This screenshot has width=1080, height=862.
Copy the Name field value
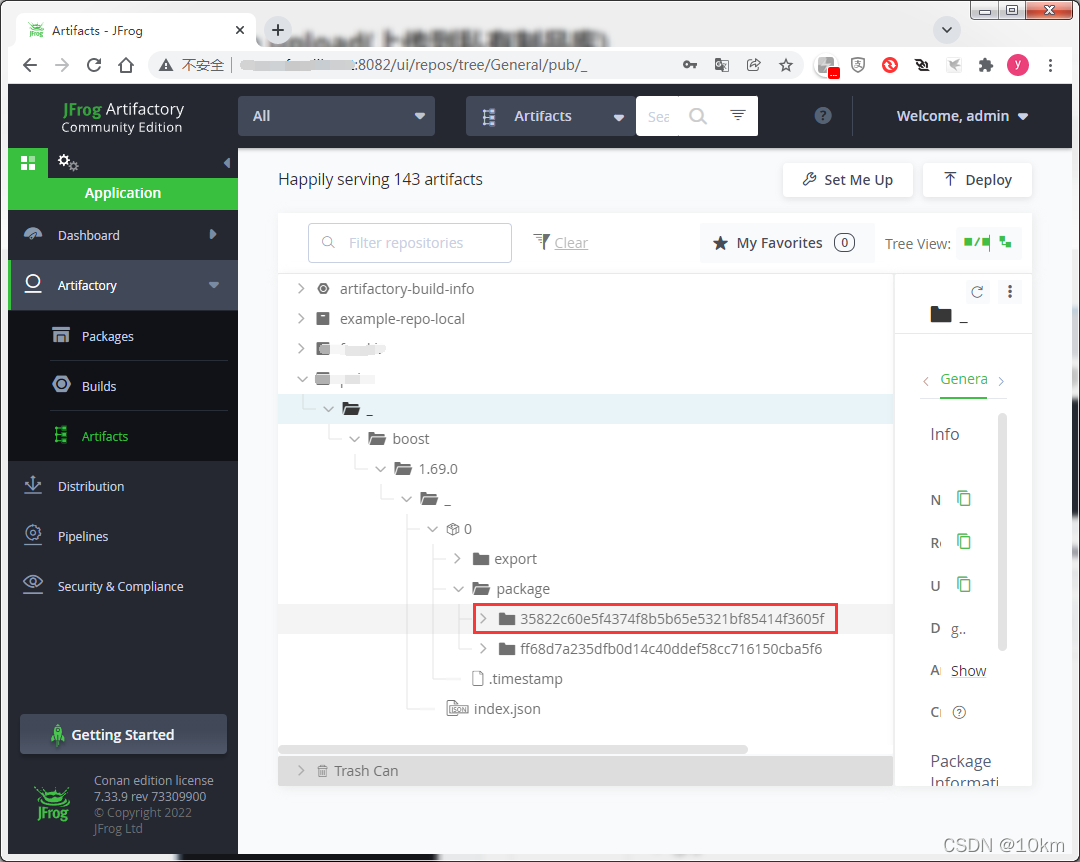(964, 498)
